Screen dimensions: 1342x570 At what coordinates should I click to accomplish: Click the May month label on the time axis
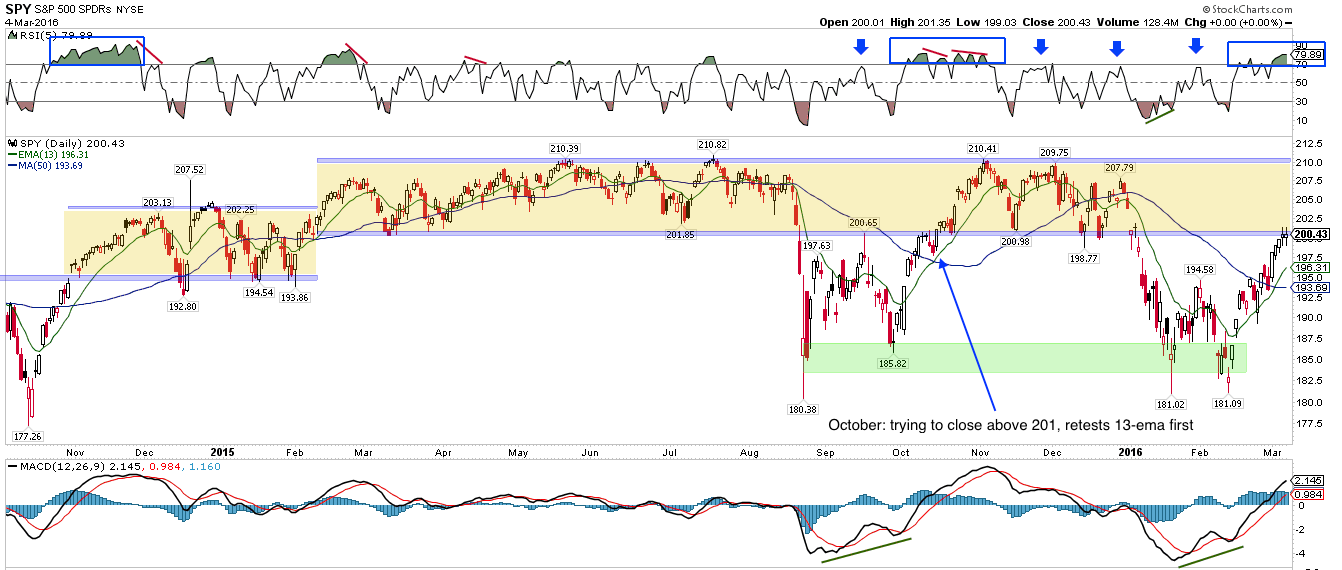(518, 452)
